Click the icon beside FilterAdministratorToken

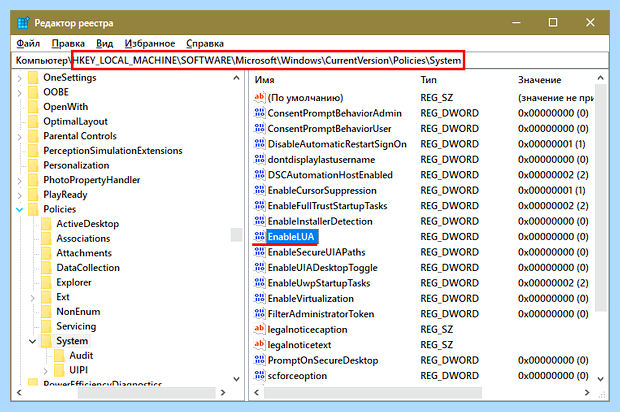coord(259,314)
